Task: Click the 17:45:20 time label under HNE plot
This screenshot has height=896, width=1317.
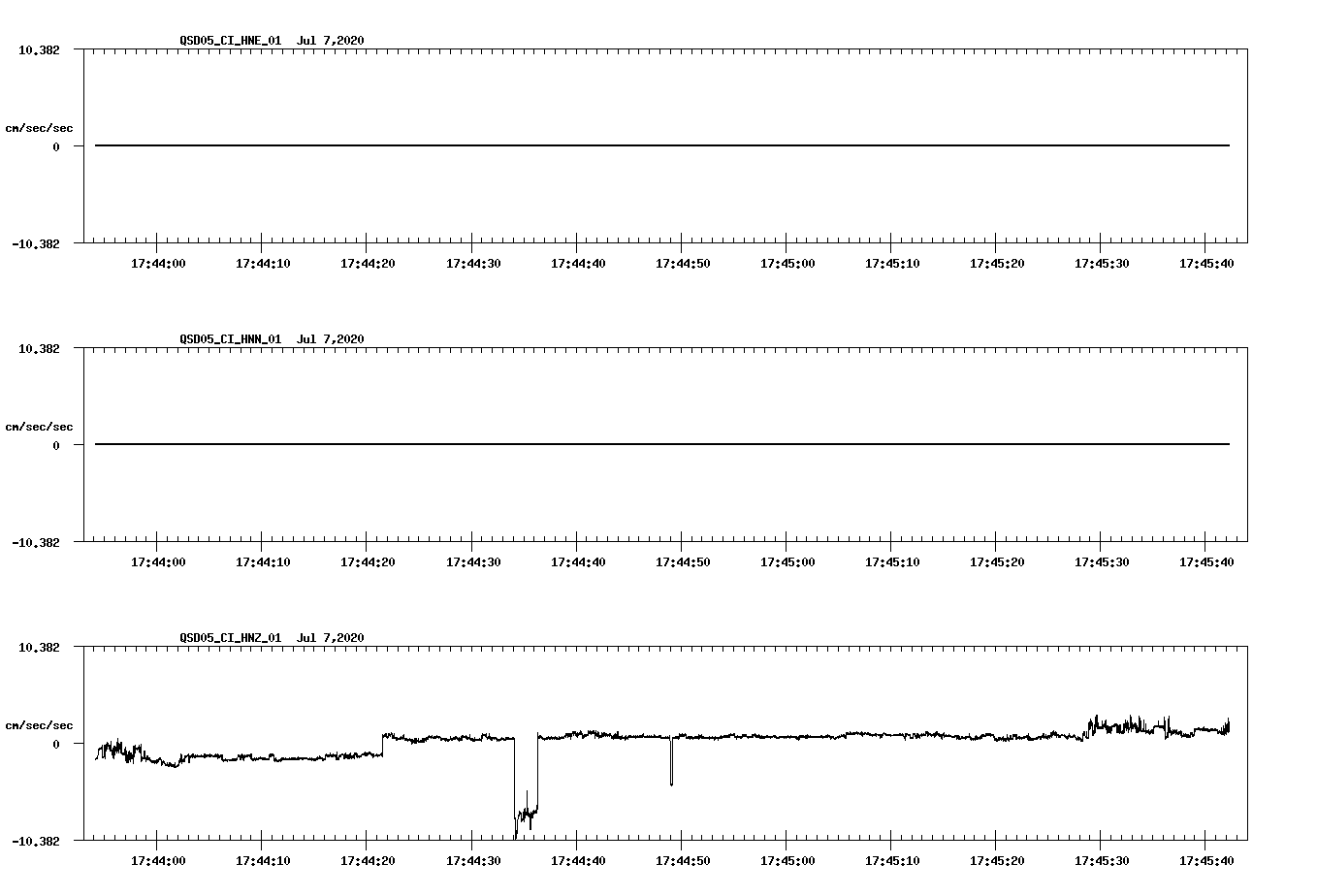Action: (997, 264)
